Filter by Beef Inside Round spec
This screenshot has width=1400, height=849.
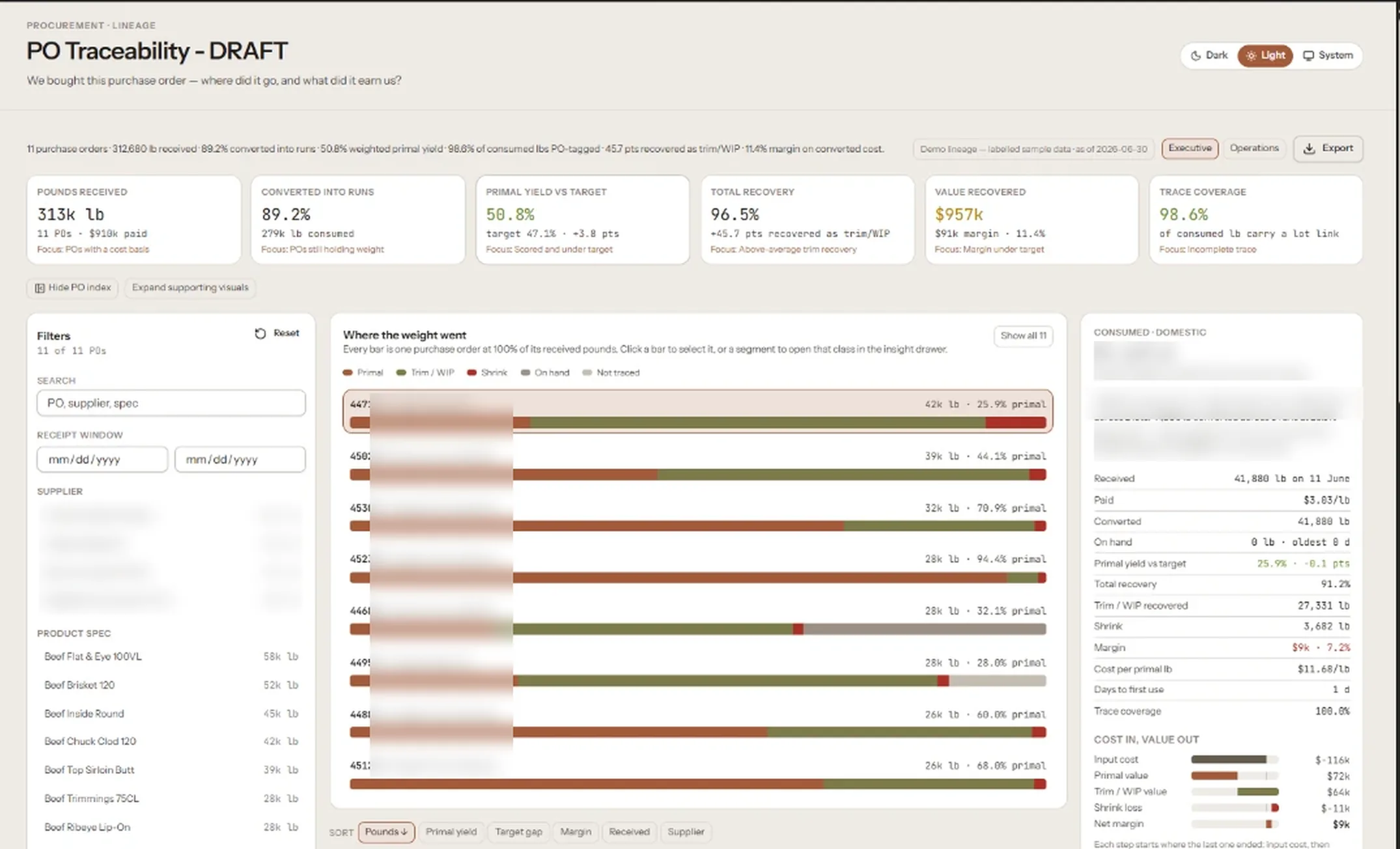pos(171,714)
